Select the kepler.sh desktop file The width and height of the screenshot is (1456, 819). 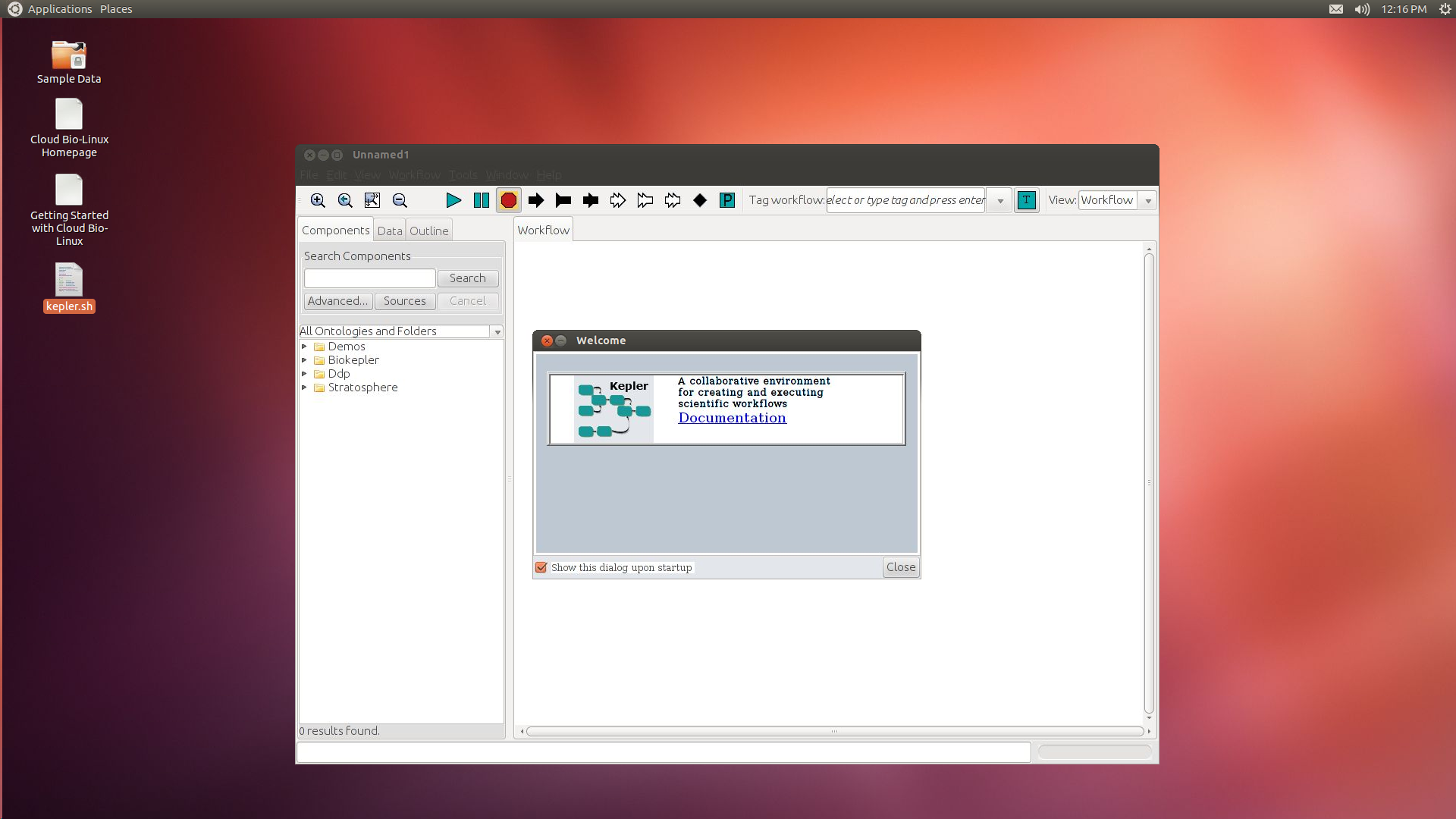point(69,288)
